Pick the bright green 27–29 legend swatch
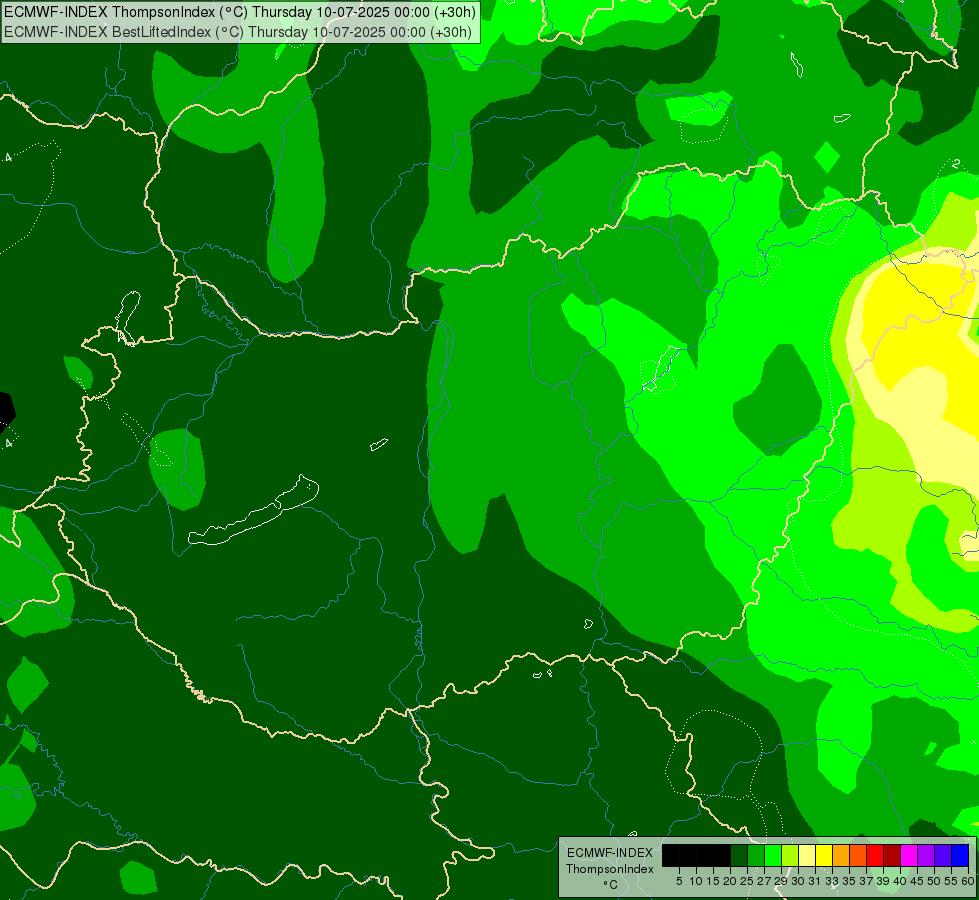Screen dimensions: 979x900 [773, 855]
